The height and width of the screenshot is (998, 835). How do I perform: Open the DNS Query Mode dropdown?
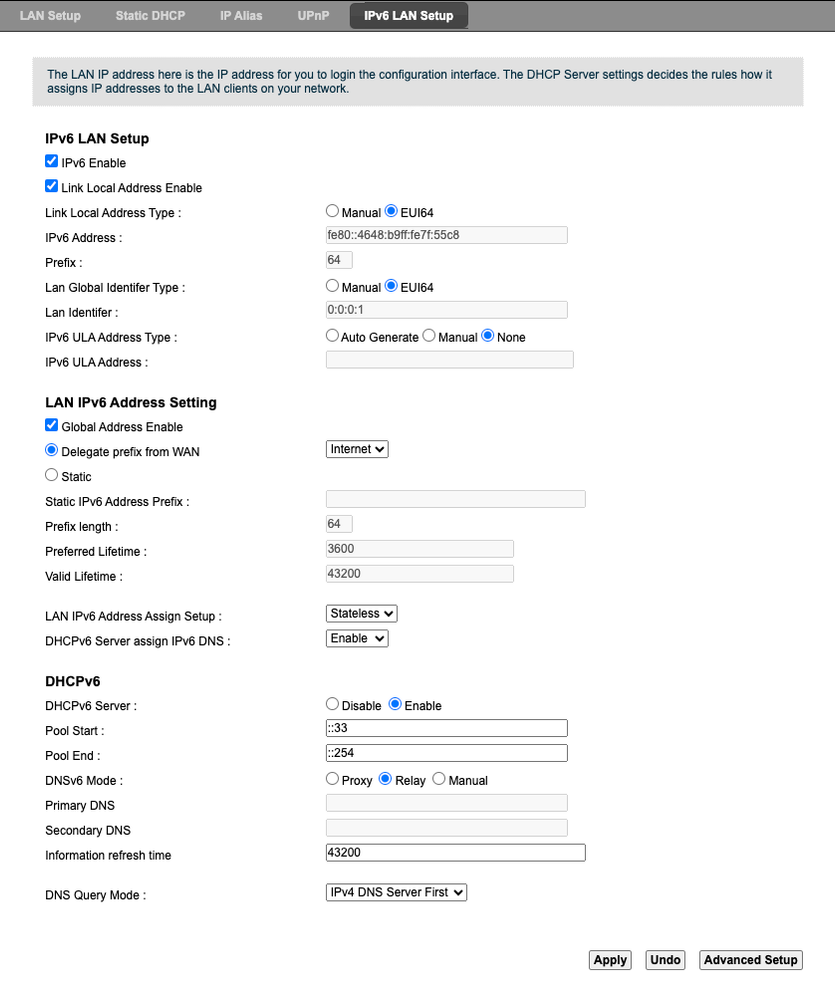point(396,891)
